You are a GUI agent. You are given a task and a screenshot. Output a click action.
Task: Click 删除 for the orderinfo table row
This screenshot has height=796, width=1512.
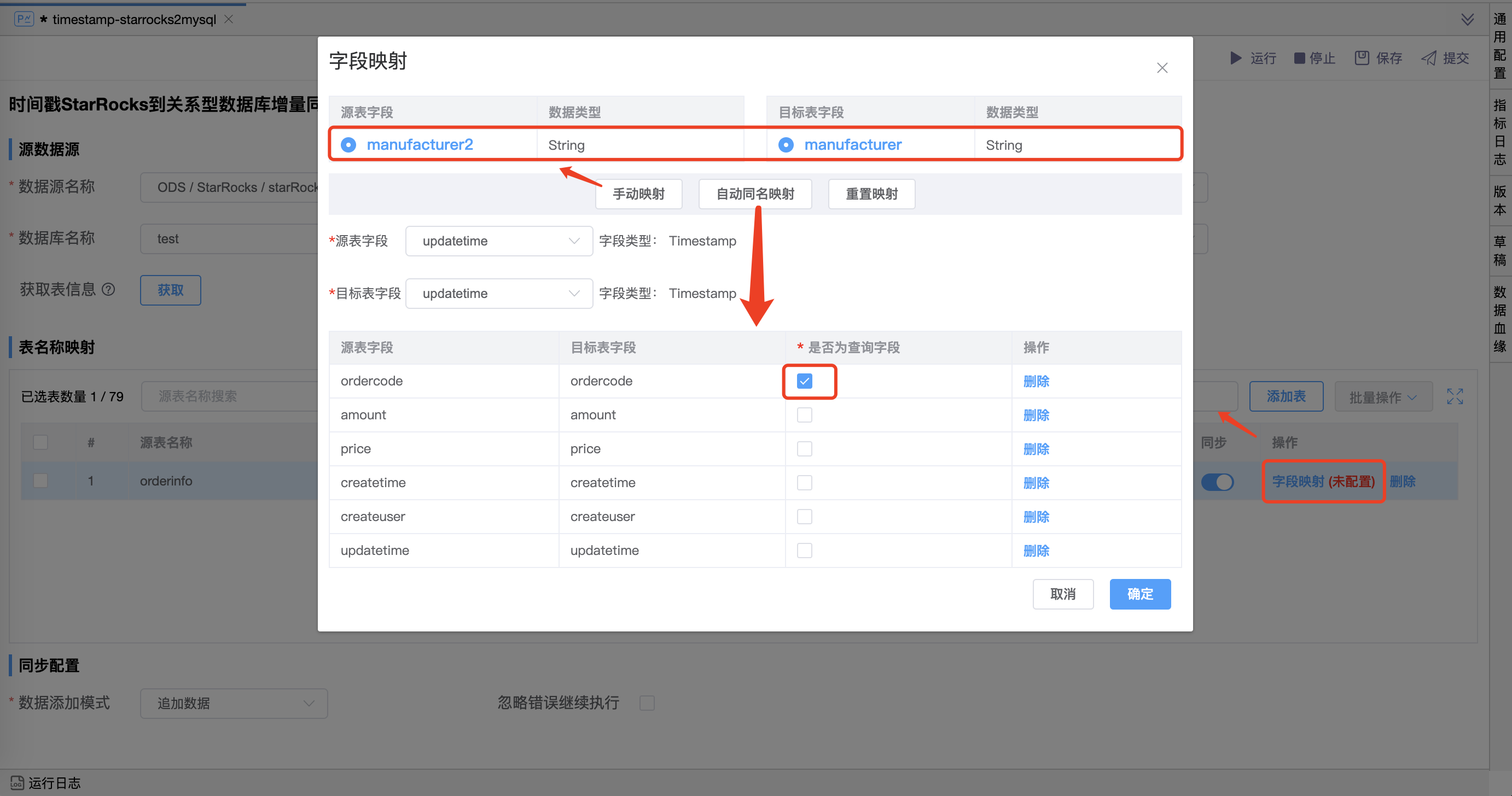(x=1402, y=482)
